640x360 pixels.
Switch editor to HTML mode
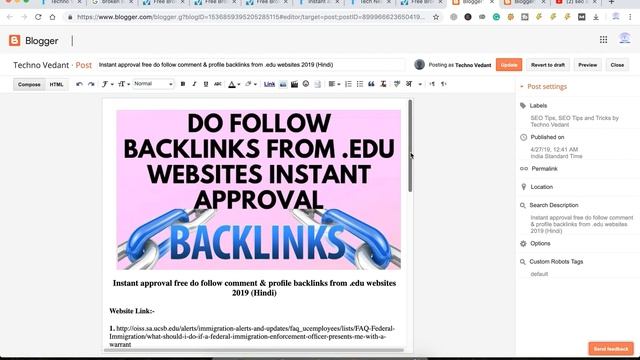tap(56, 84)
